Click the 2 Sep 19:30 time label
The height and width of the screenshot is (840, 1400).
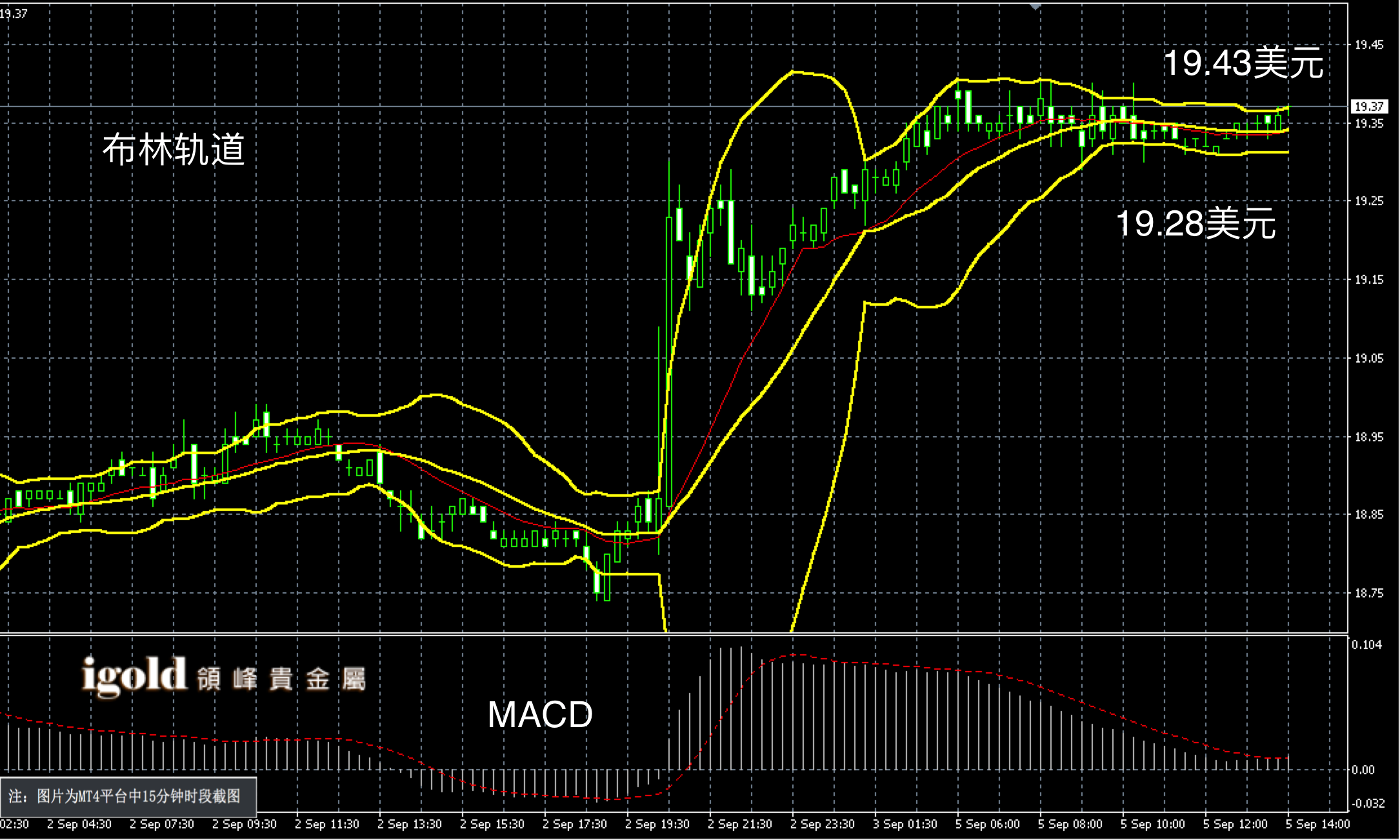pos(657,825)
